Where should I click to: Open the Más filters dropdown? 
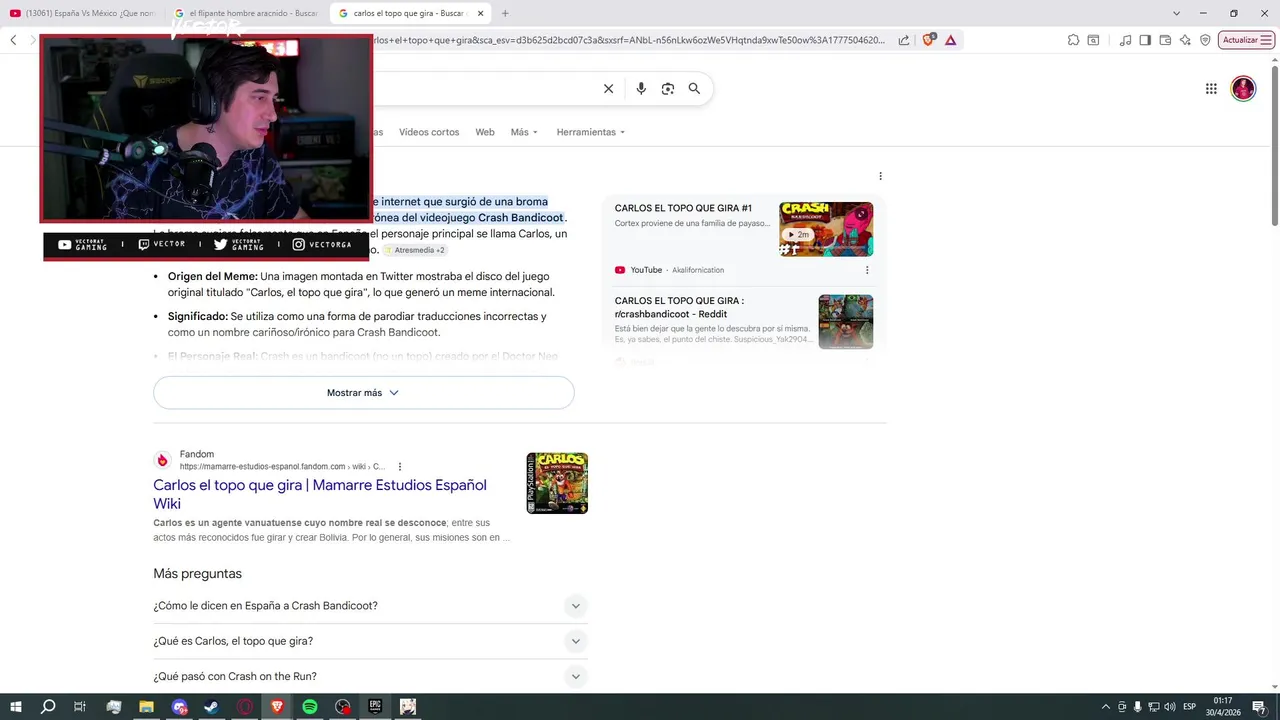(x=524, y=132)
